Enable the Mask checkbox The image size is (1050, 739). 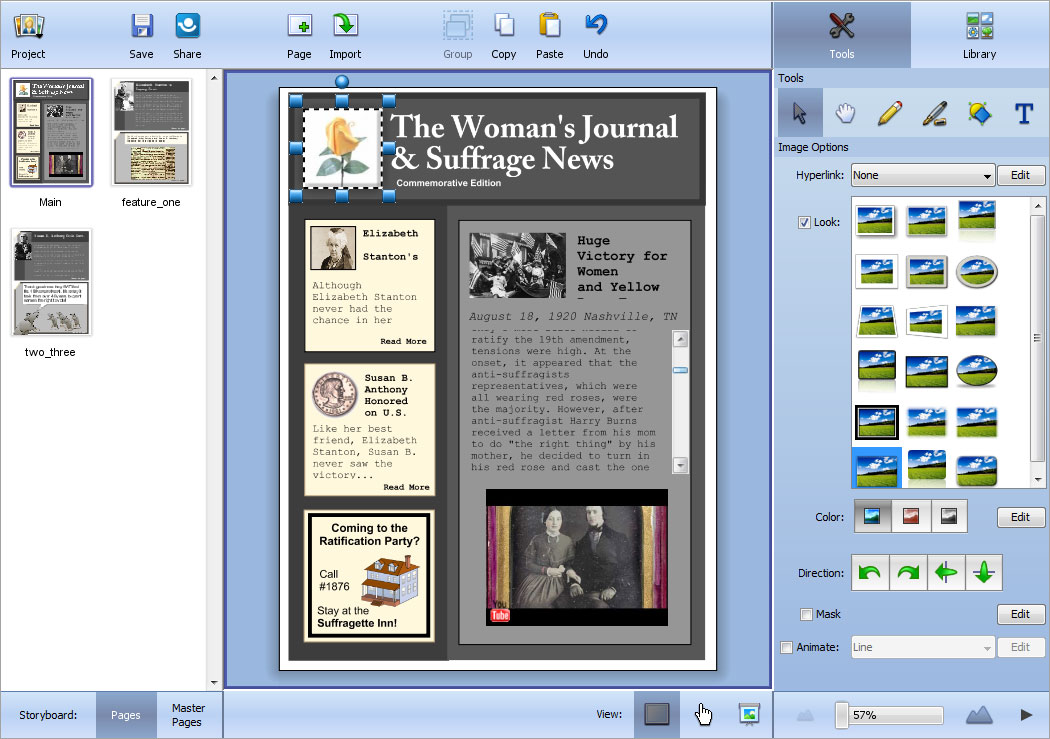click(806, 614)
